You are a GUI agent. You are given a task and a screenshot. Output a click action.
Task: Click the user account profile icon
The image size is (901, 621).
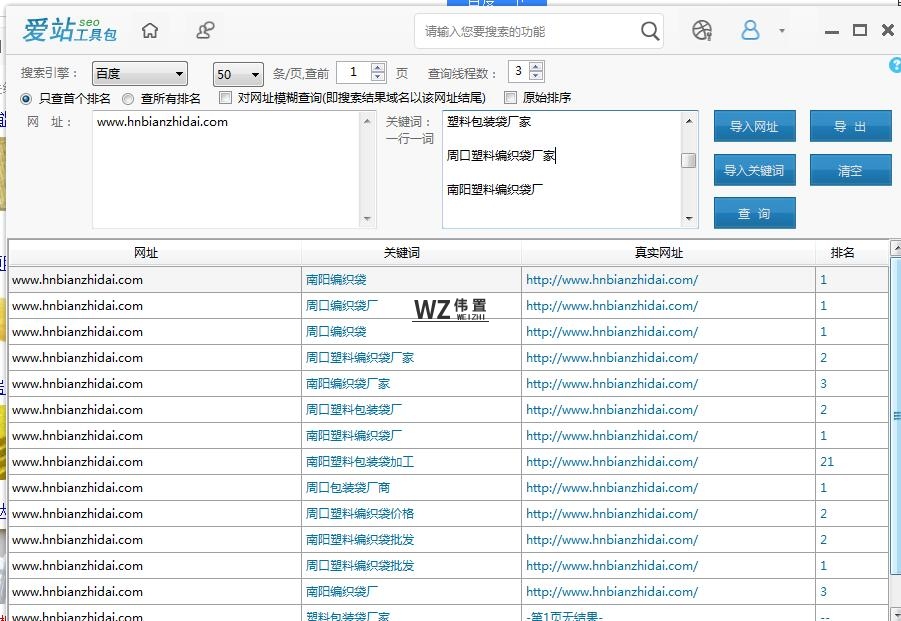point(750,30)
